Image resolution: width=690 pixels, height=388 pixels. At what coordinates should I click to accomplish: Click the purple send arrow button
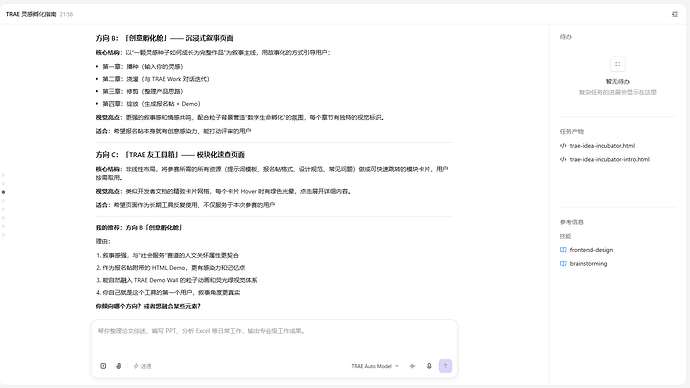(x=445, y=366)
